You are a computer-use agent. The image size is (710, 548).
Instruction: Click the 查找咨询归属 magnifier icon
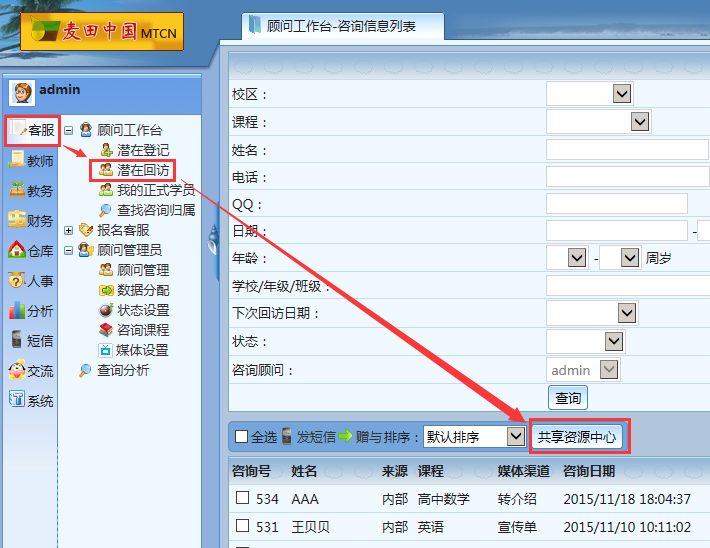106,210
